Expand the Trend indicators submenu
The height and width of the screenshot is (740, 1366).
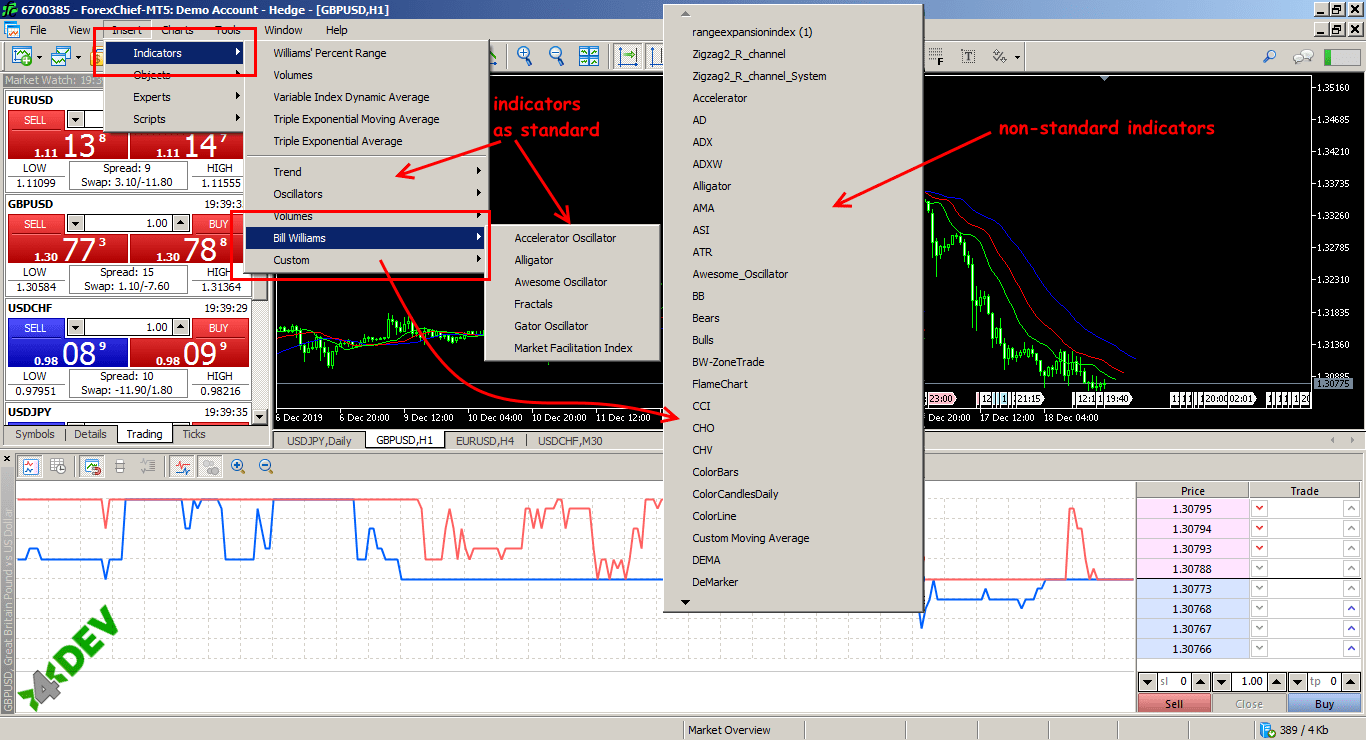(x=366, y=172)
